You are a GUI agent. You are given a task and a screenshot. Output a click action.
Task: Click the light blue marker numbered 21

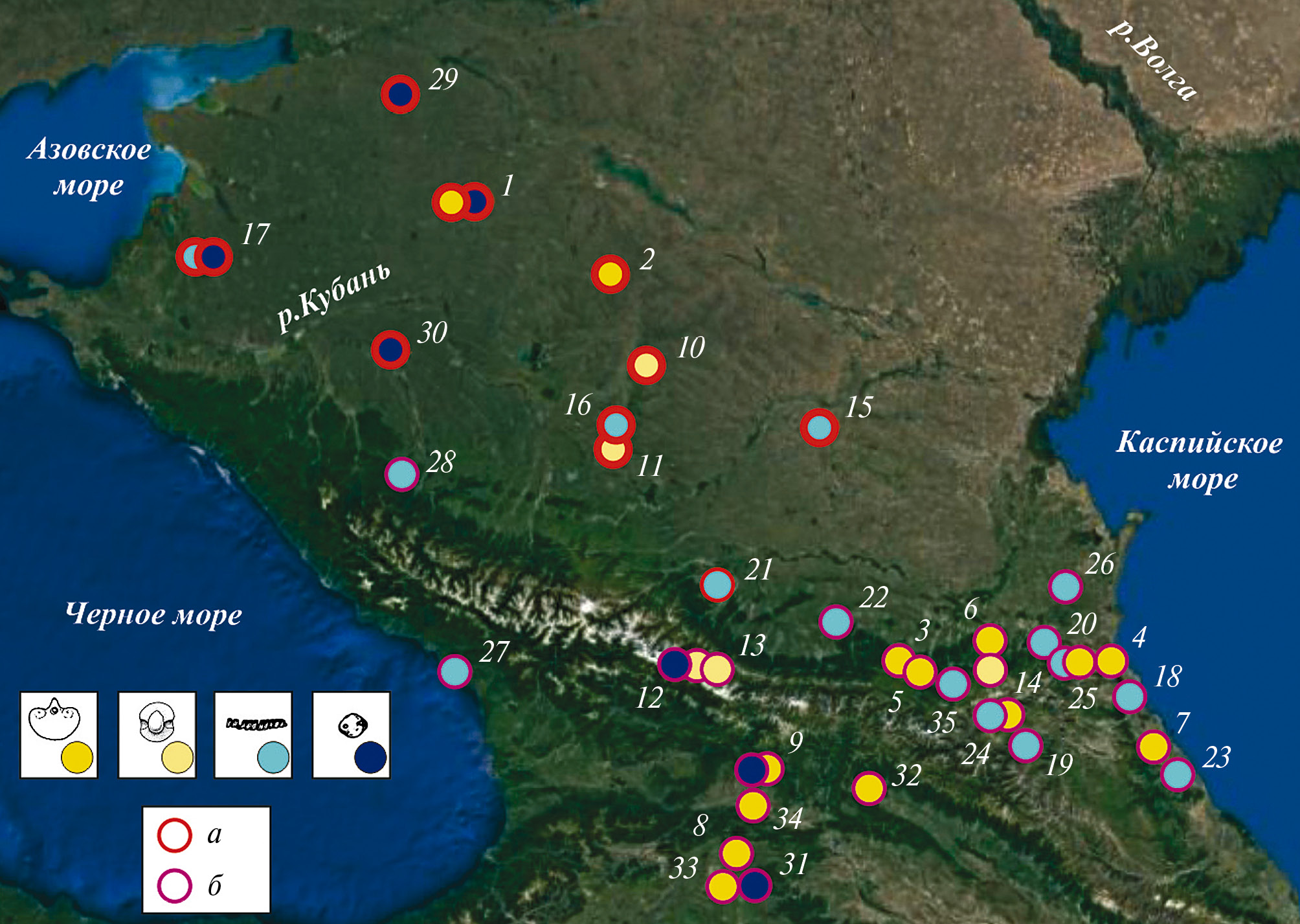coord(717,585)
